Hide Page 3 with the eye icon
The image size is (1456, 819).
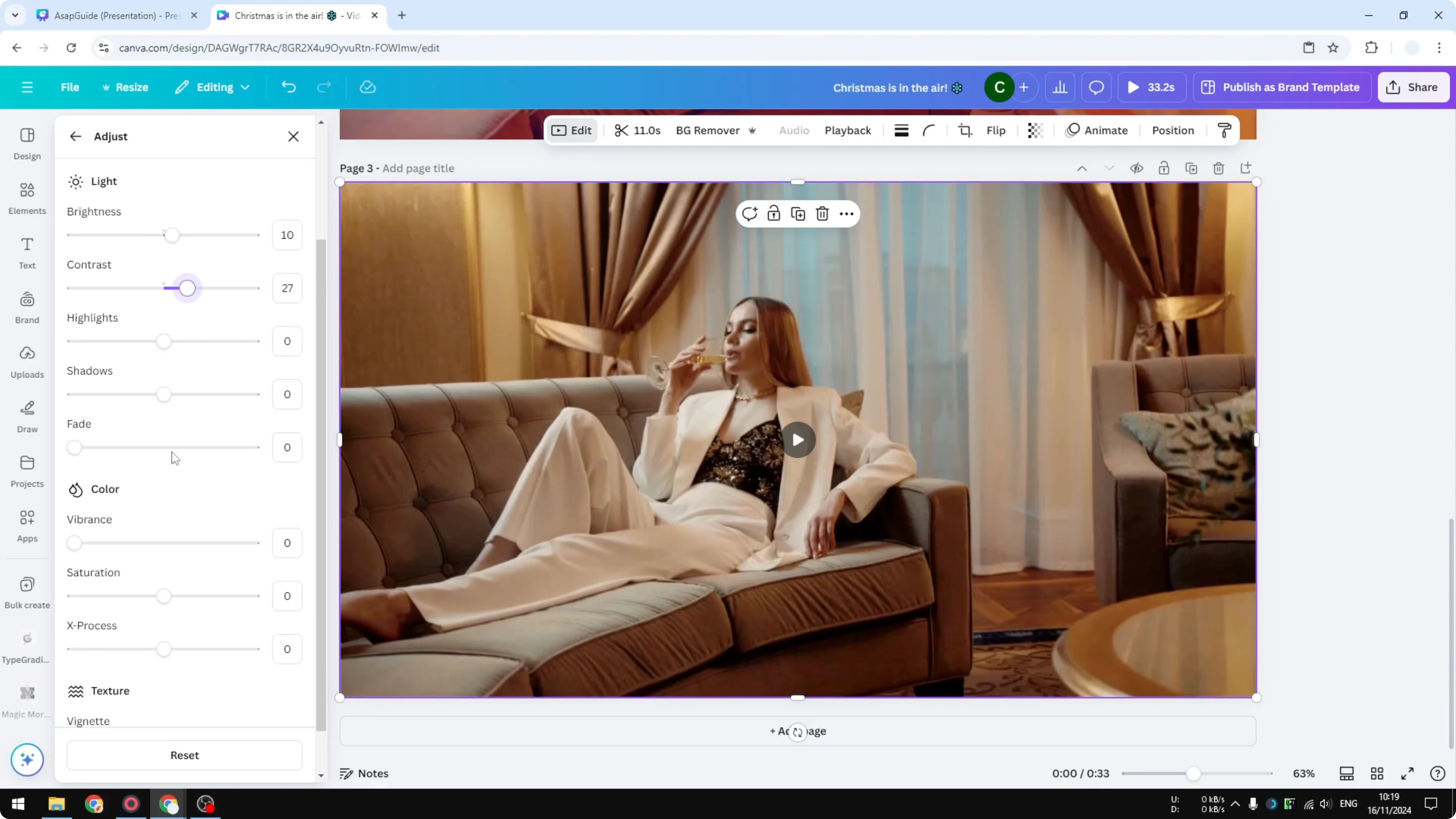(x=1137, y=168)
